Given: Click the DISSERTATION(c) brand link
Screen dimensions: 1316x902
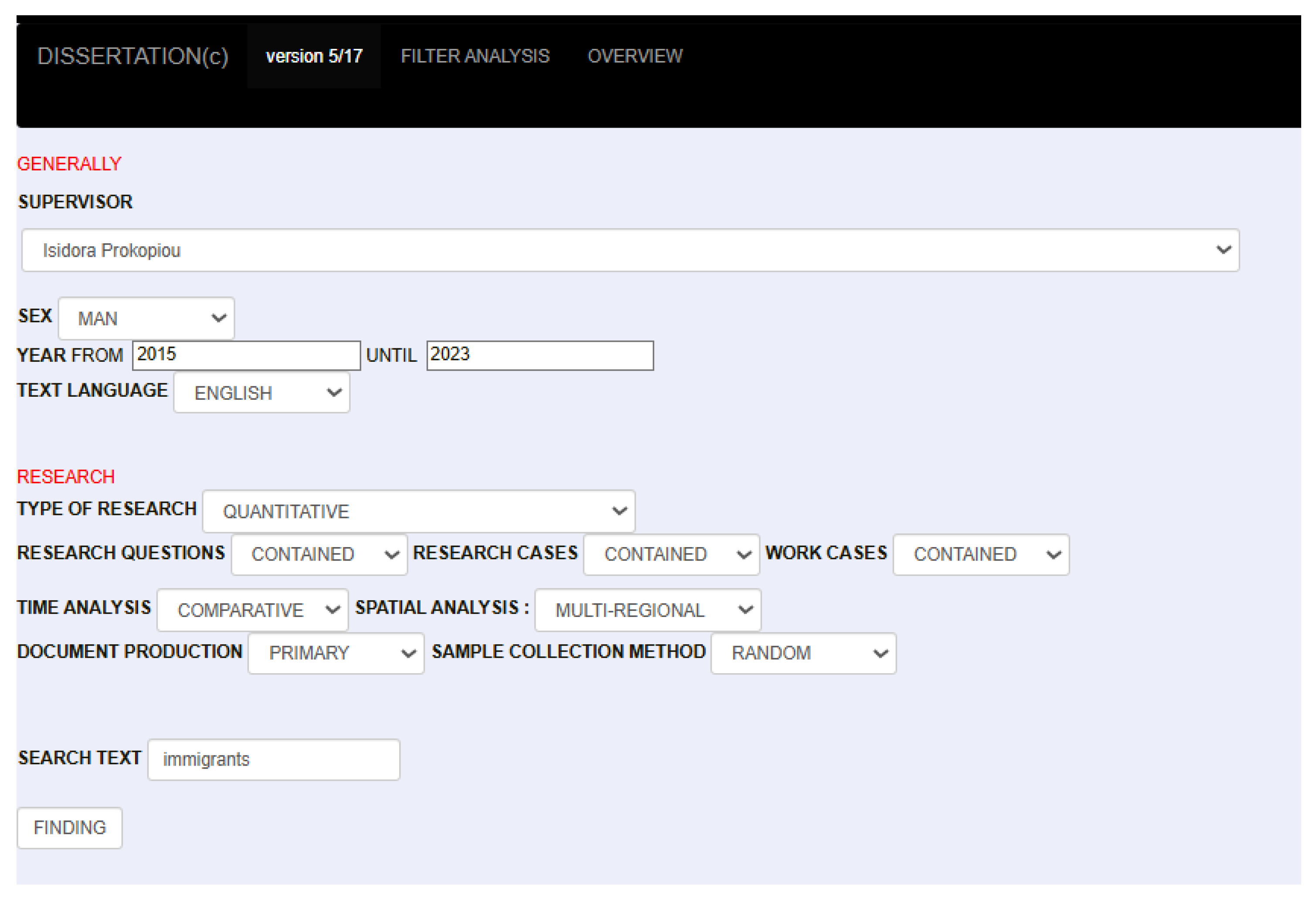Looking at the screenshot, I should coord(132,56).
